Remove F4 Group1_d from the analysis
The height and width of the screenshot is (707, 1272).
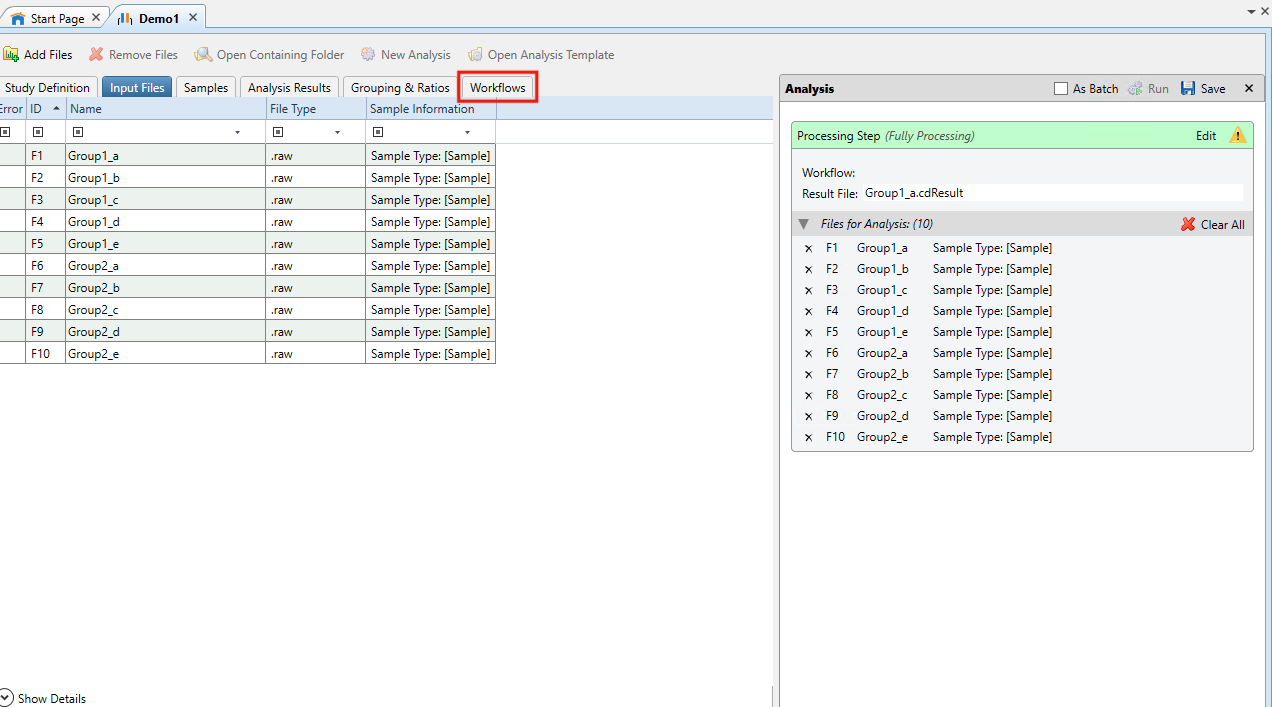pos(808,311)
